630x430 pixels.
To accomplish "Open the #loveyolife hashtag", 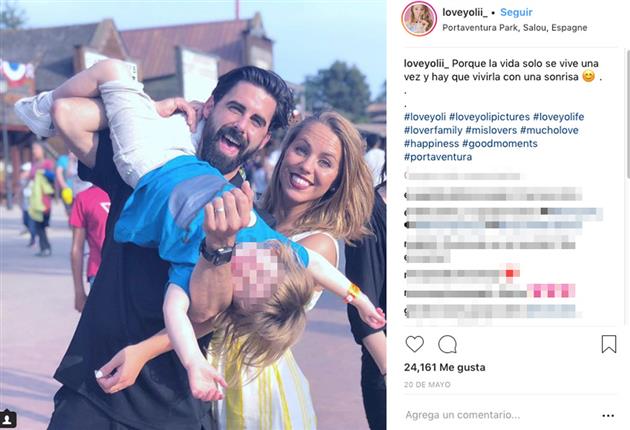I will [x=558, y=117].
